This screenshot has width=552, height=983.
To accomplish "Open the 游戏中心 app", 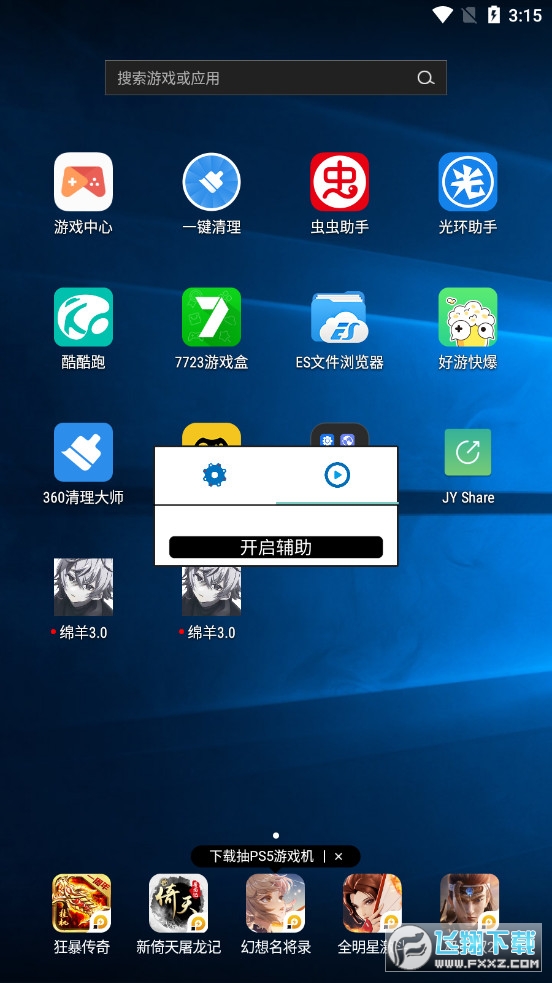I will click(83, 182).
